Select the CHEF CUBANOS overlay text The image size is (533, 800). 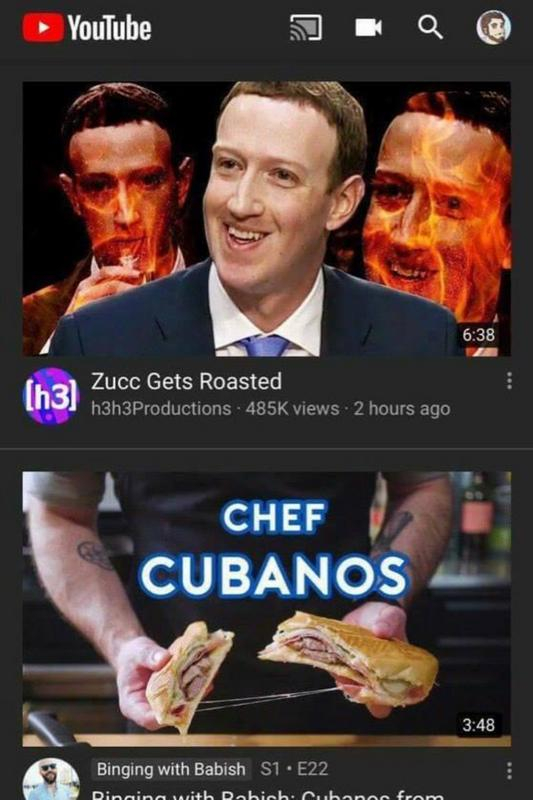[x=274, y=549]
